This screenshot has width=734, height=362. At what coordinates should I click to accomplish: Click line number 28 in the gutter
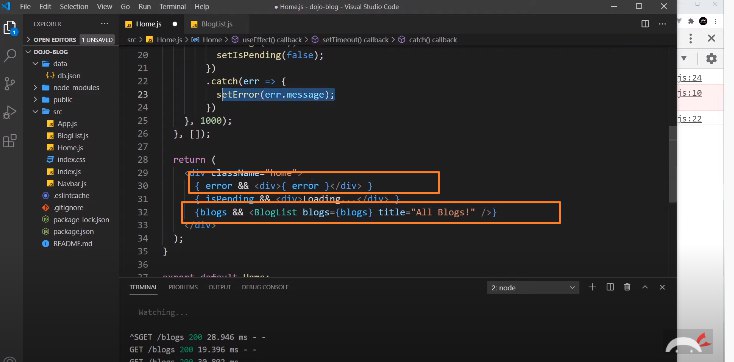tap(143, 160)
